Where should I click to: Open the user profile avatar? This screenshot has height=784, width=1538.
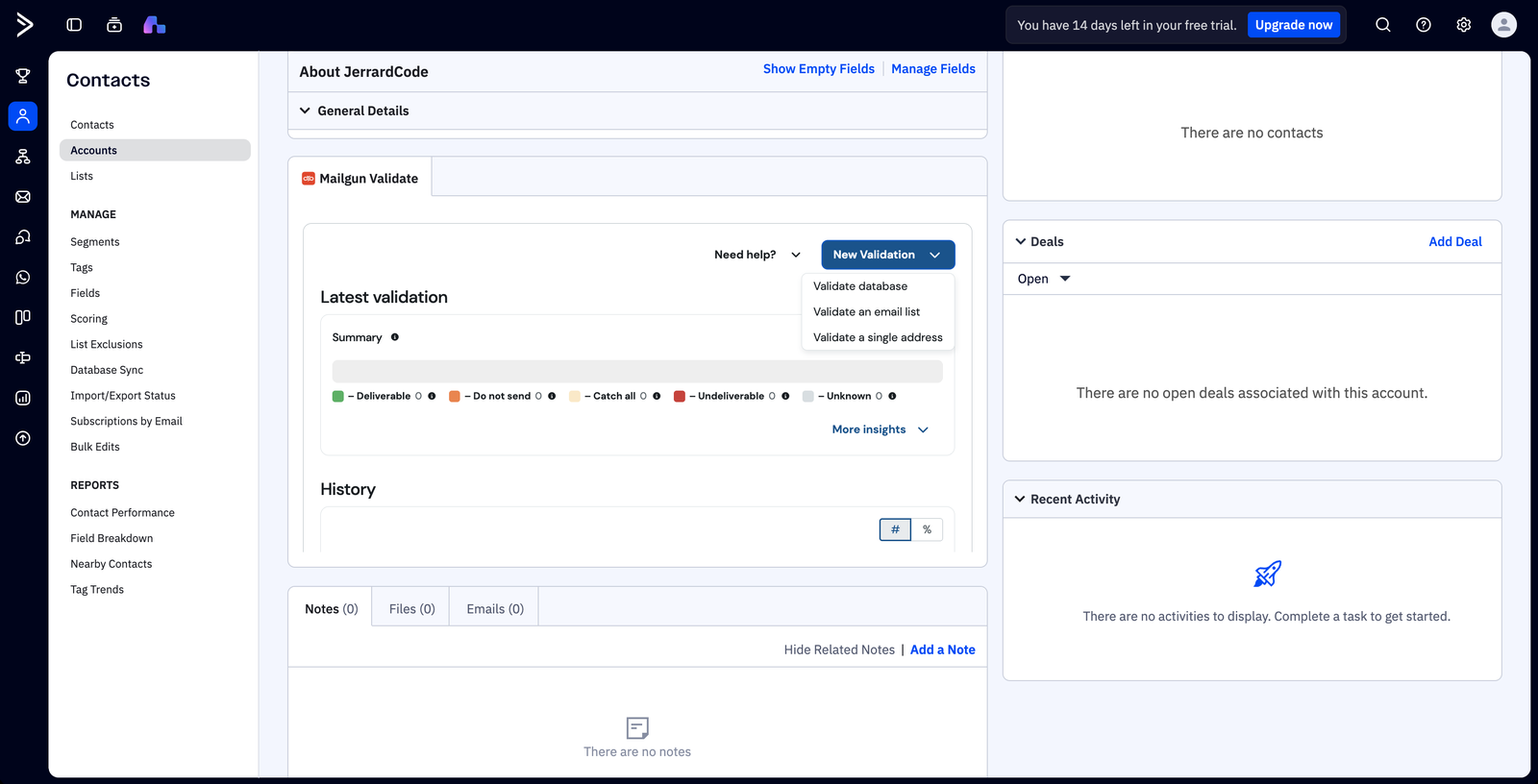(1504, 25)
